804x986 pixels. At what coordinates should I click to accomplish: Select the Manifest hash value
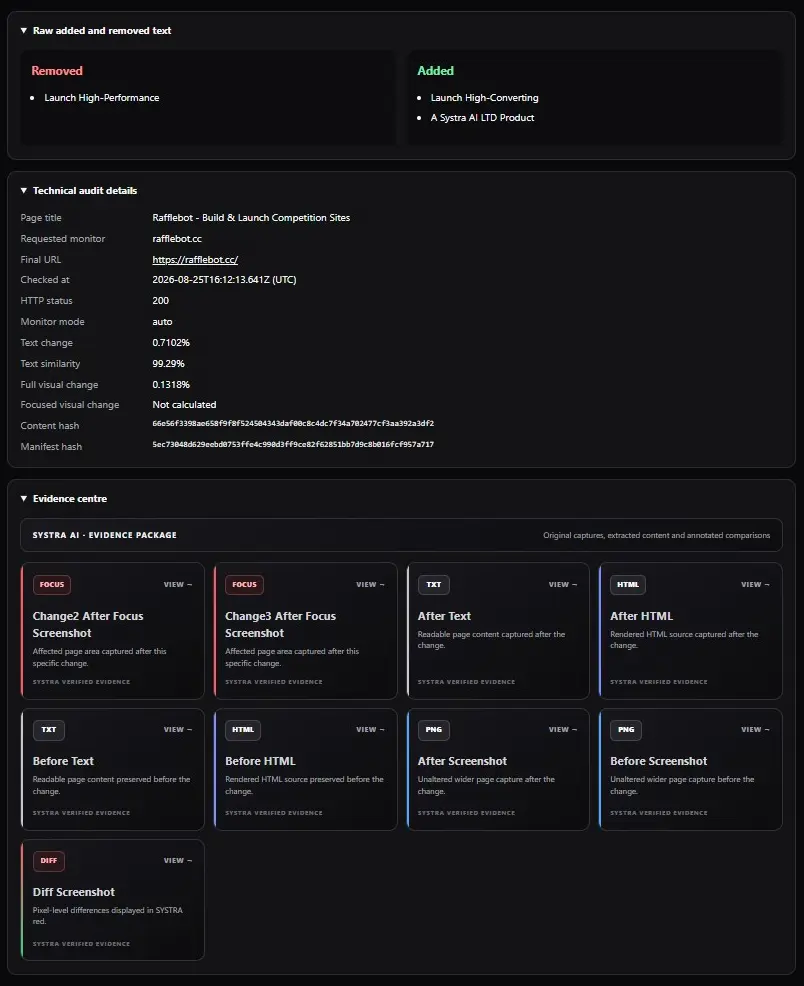coord(293,445)
